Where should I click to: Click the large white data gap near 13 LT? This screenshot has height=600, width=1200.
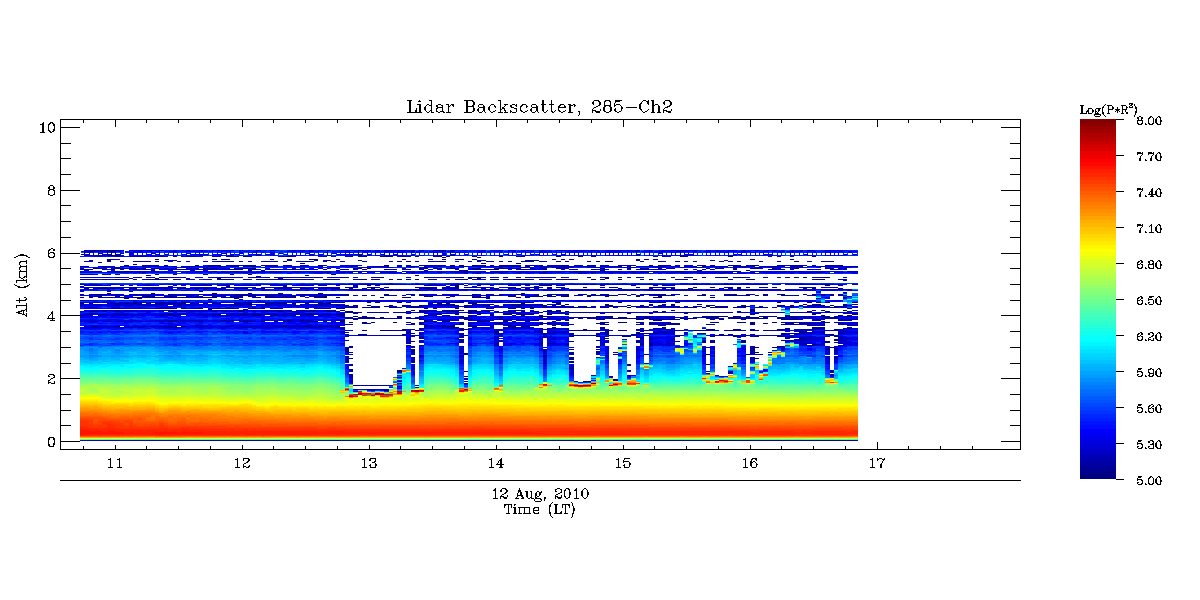pos(379,360)
